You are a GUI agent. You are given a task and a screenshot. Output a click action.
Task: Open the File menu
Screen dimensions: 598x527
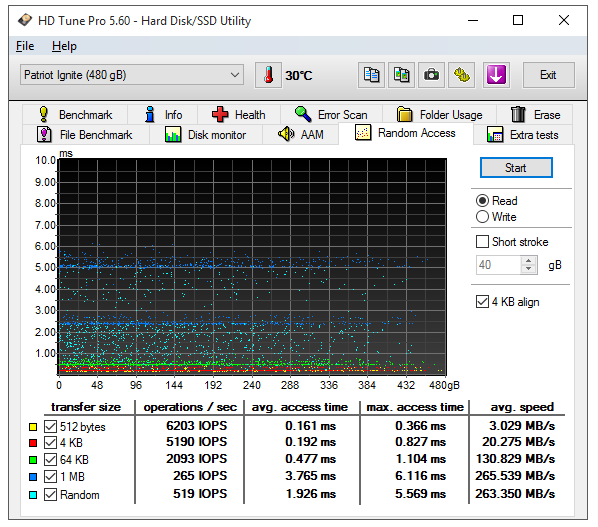coord(25,46)
